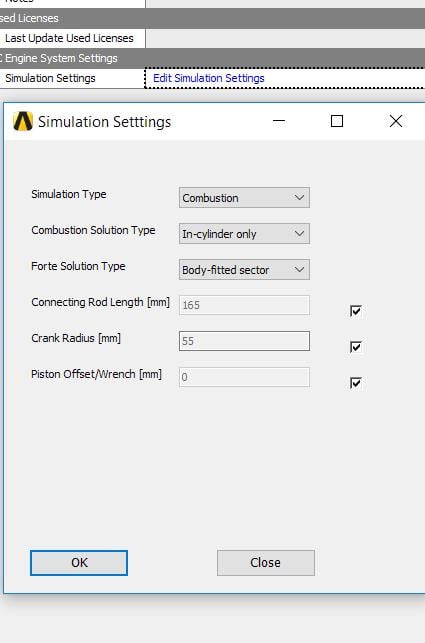Viewport: 425px width, 643px height.
Task: Open the Simulation Type dropdown
Action: (244, 198)
